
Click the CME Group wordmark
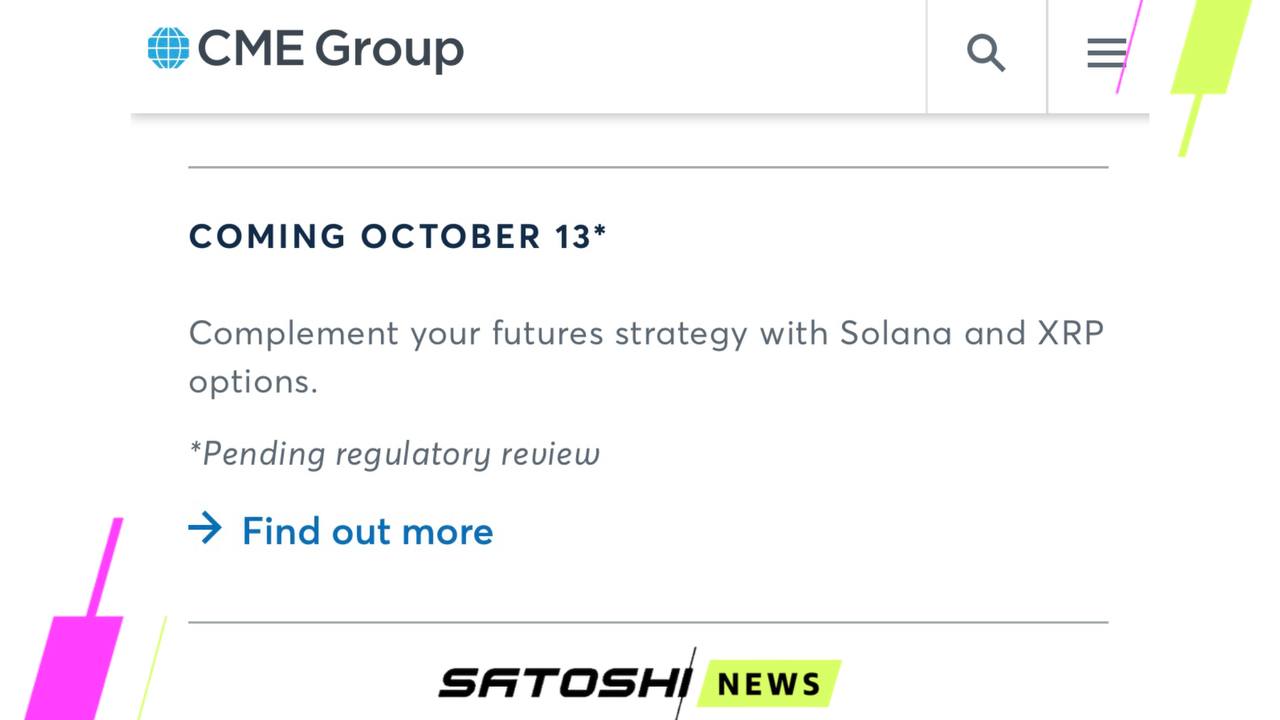pyautogui.click(x=331, y=49)
